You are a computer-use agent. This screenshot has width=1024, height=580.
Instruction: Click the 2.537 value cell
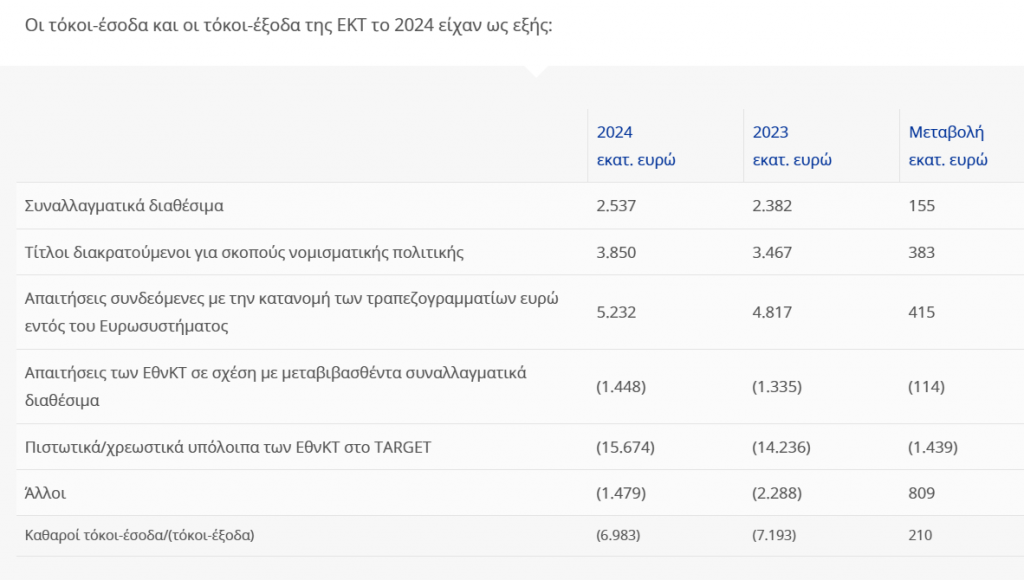[x=616, y=206]
